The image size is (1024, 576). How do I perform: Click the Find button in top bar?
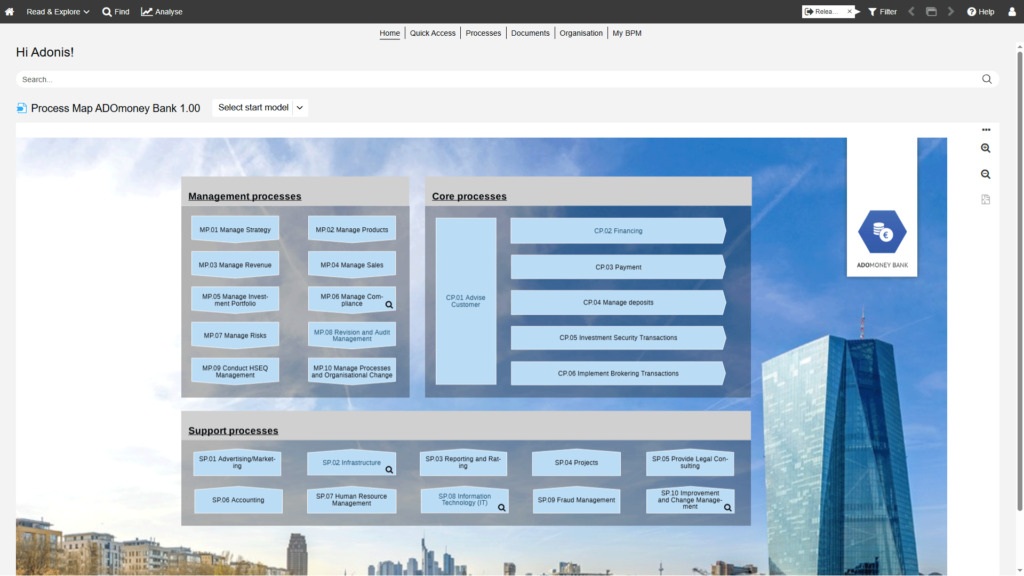click(116, 12)
